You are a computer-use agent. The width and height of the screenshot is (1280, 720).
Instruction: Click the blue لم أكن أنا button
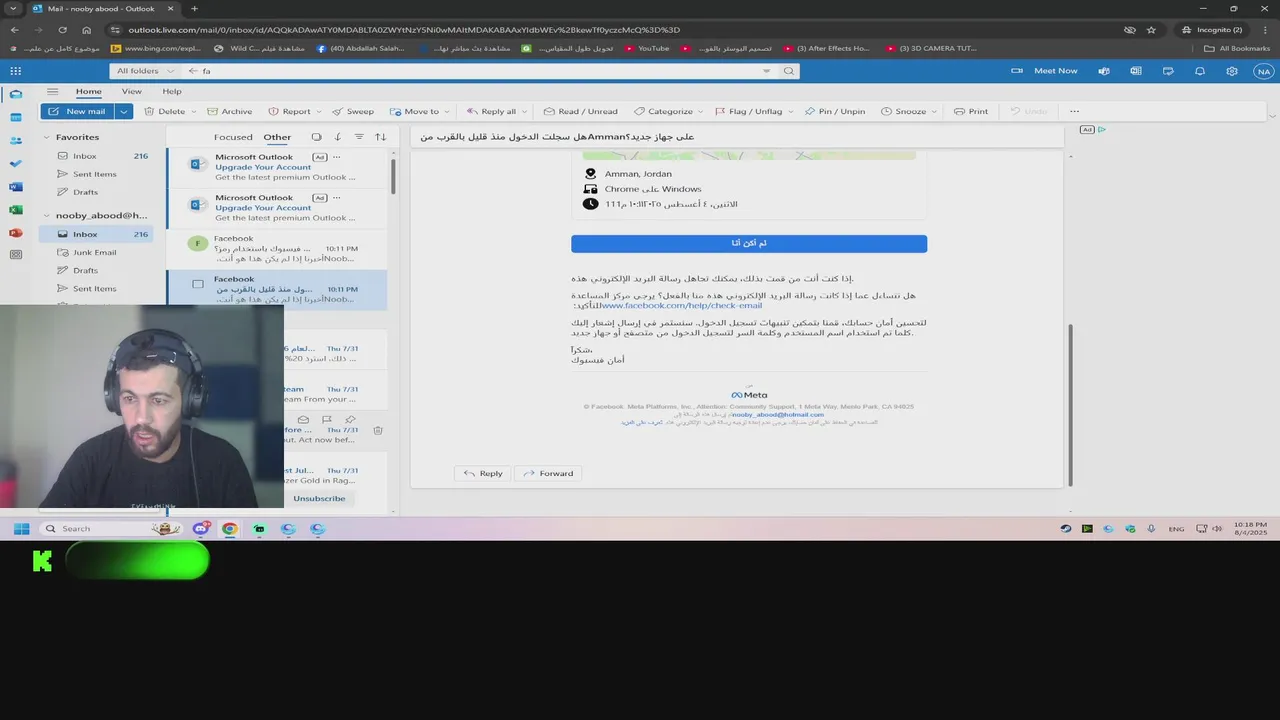tap(749, 243)
